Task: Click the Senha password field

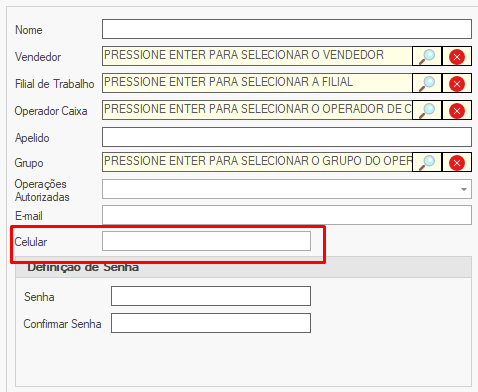Action: [x=211, y=296]
